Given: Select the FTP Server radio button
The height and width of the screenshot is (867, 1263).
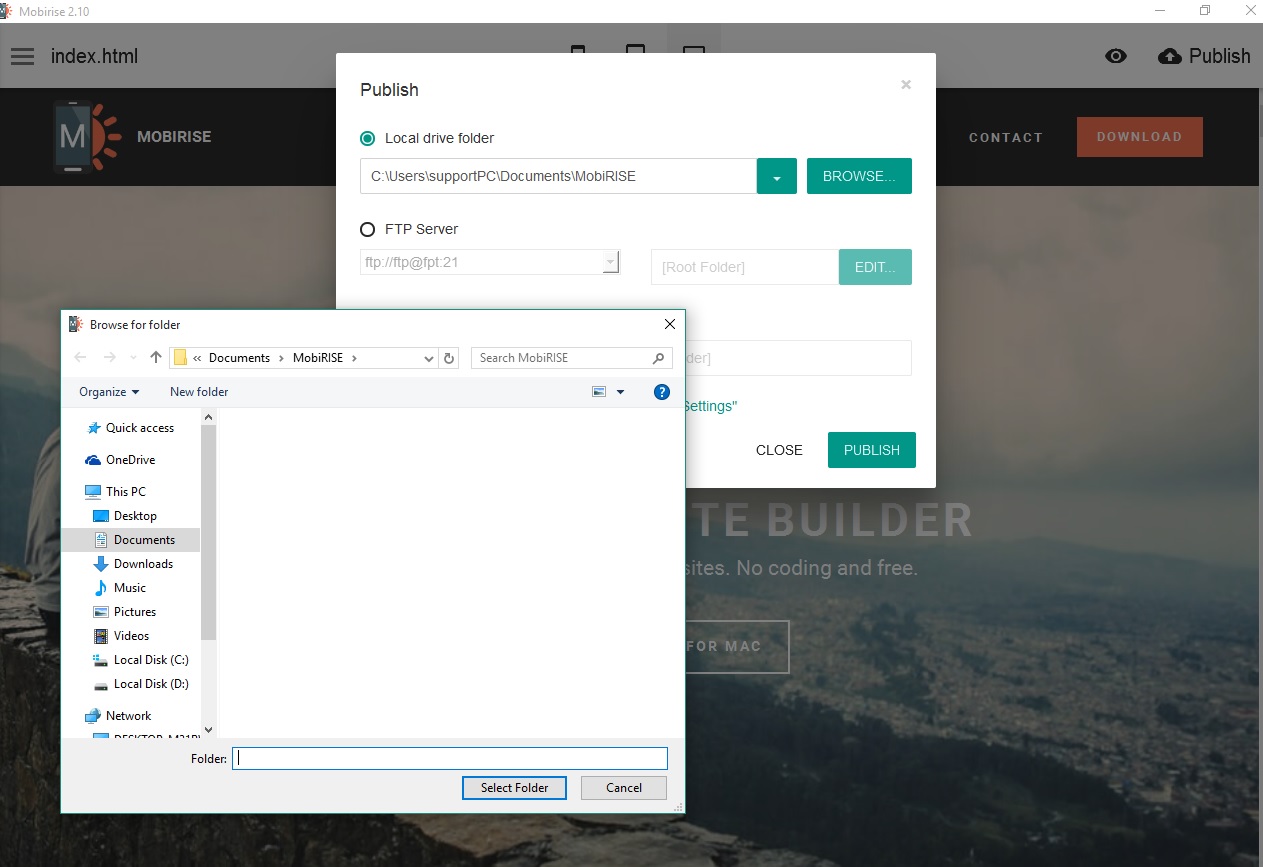Looking at the screenshot, I should click(367, 229).
